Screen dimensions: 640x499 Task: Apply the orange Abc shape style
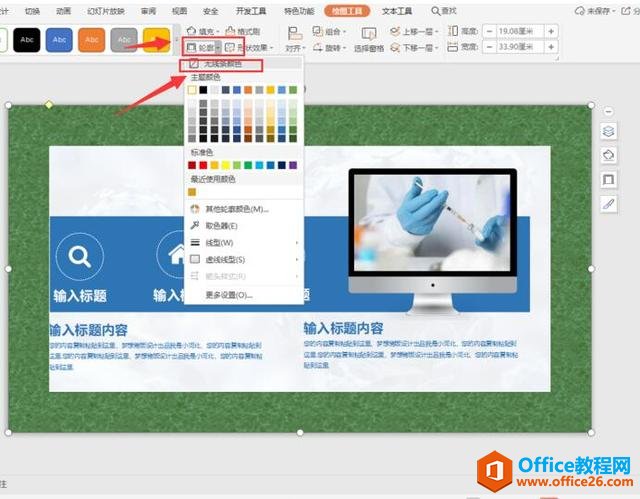(x=92, y=40)
